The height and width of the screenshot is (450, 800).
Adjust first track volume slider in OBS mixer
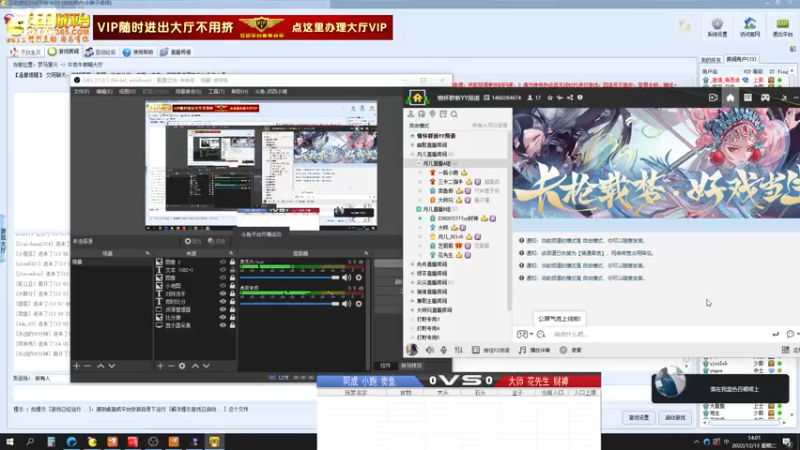[x=290, y=278]
